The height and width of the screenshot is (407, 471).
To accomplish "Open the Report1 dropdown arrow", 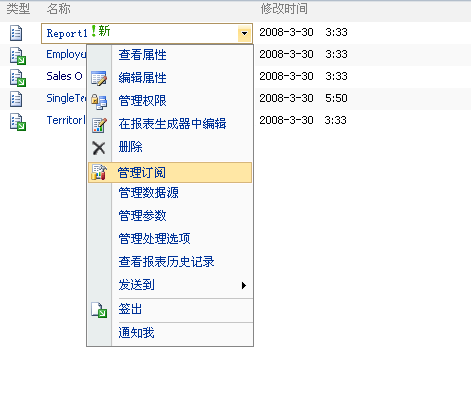I will tap(244, 33).
